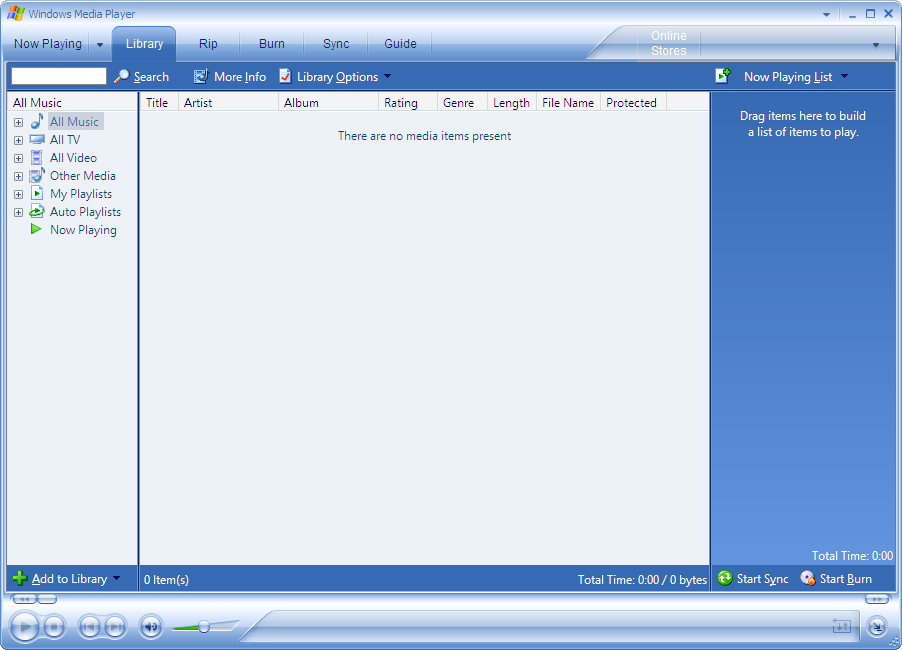Screen dimensions: 902x650
Task: Click the seek bar handle above the Play button
Action: (x=47, y=599)
